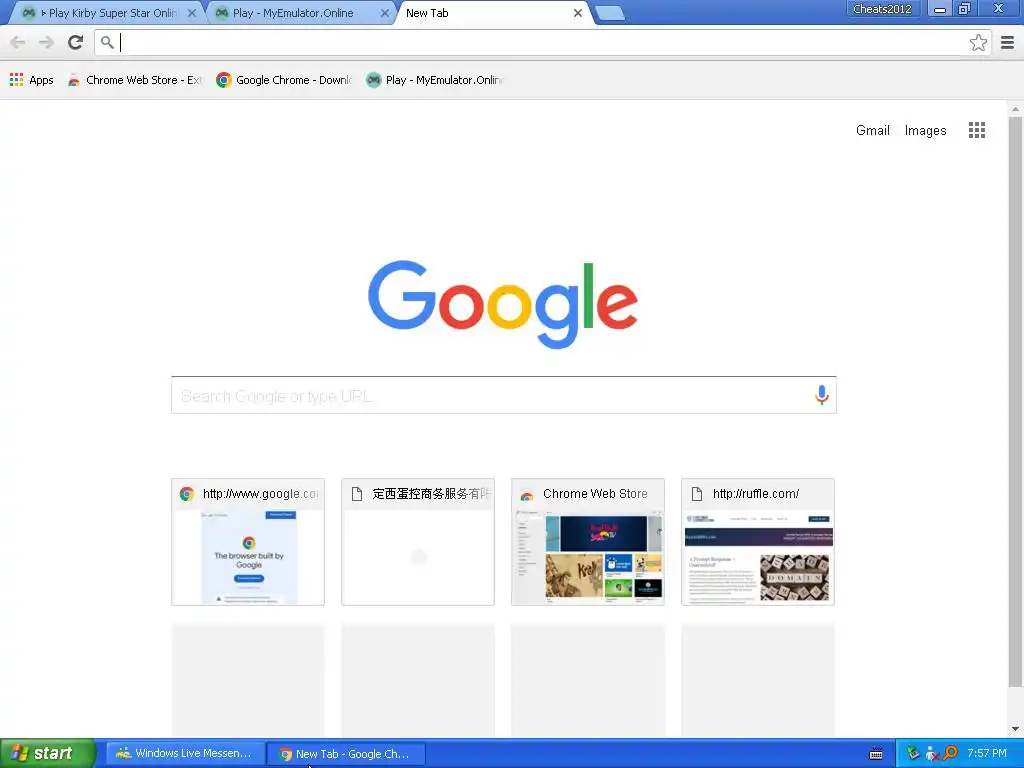1024x768 pixels.
Task: Open Images link
Action: click(x=925, y=130)
